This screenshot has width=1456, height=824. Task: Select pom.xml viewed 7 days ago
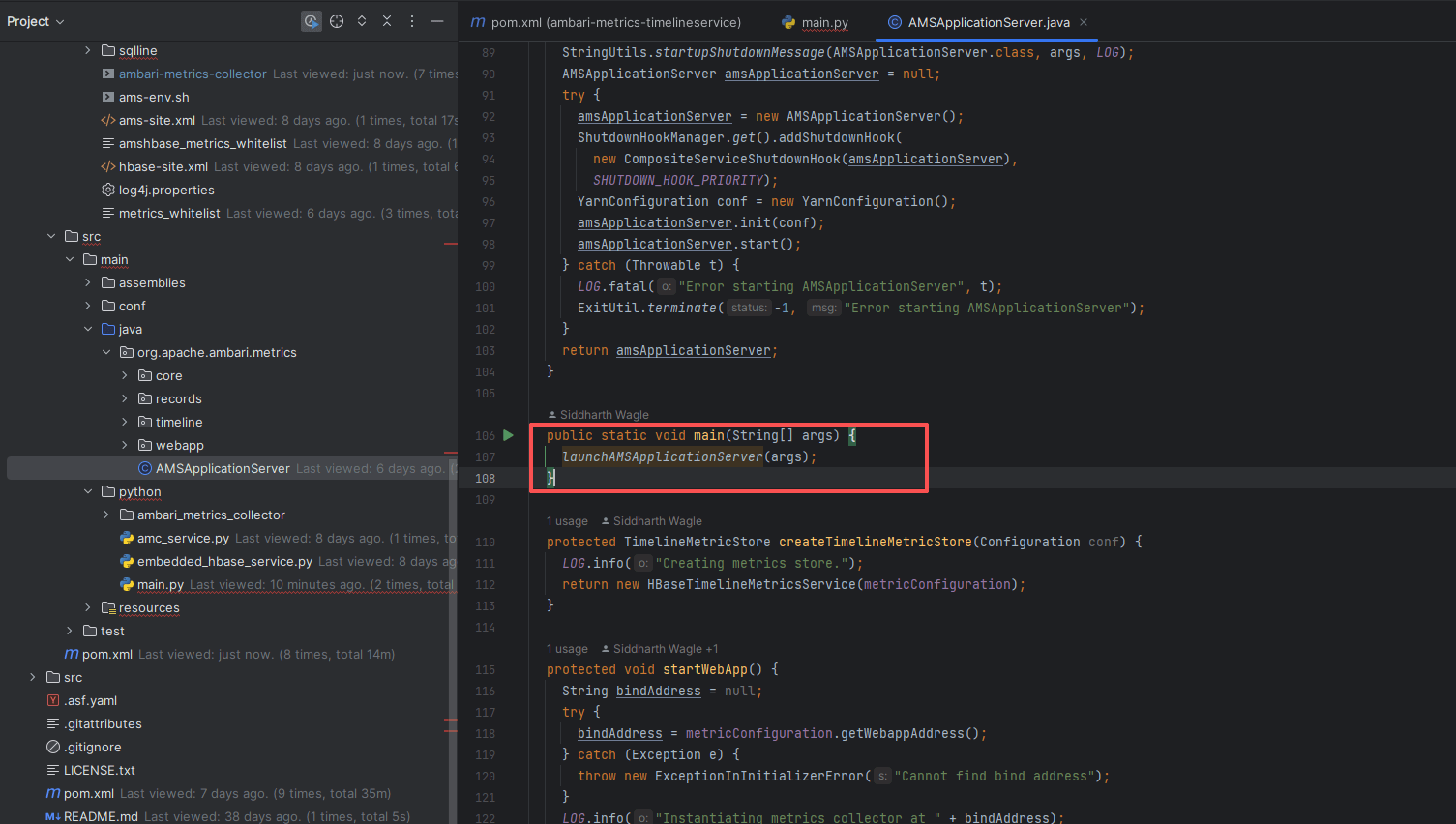click(x=88, y=793)
